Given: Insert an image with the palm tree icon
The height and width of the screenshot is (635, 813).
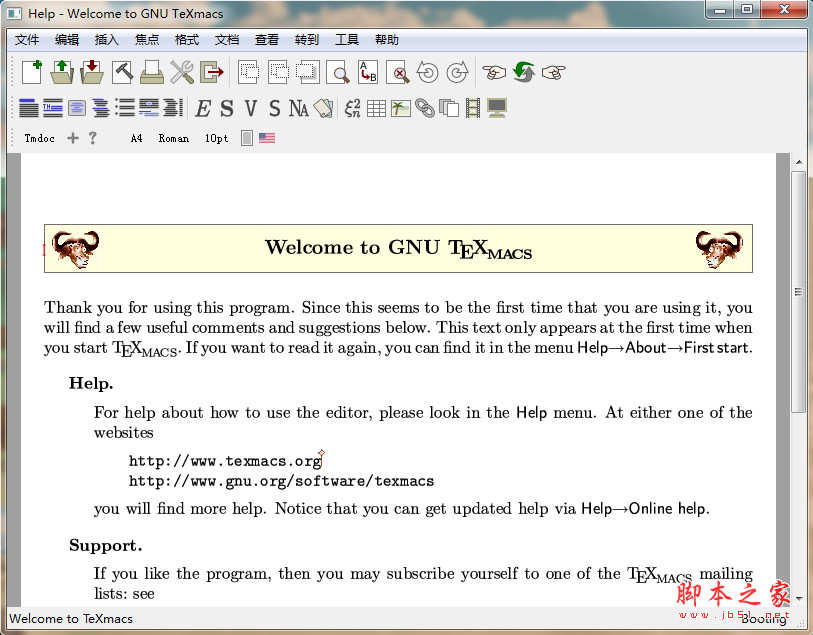Looking at the screenshot, I should [x=400, y=108].
